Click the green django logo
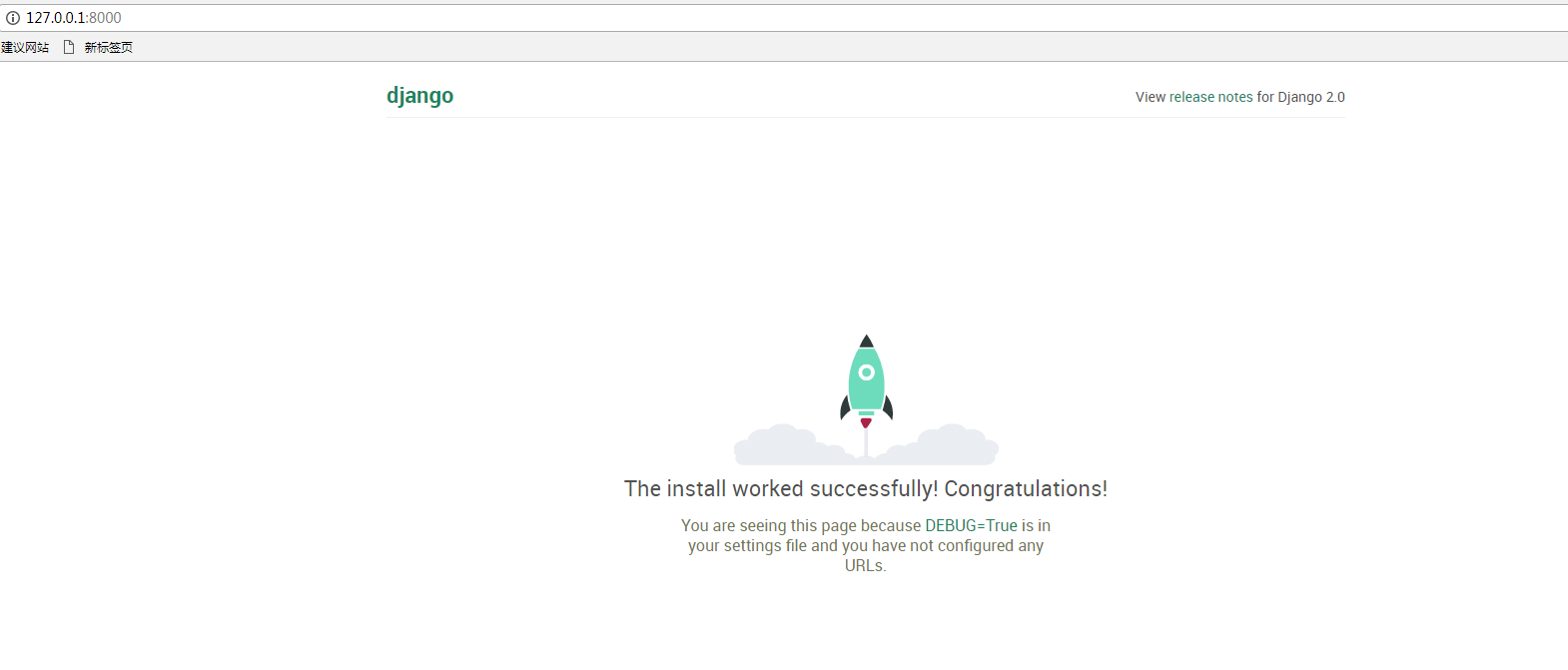The image size is (1568, 670). [419, 96]
